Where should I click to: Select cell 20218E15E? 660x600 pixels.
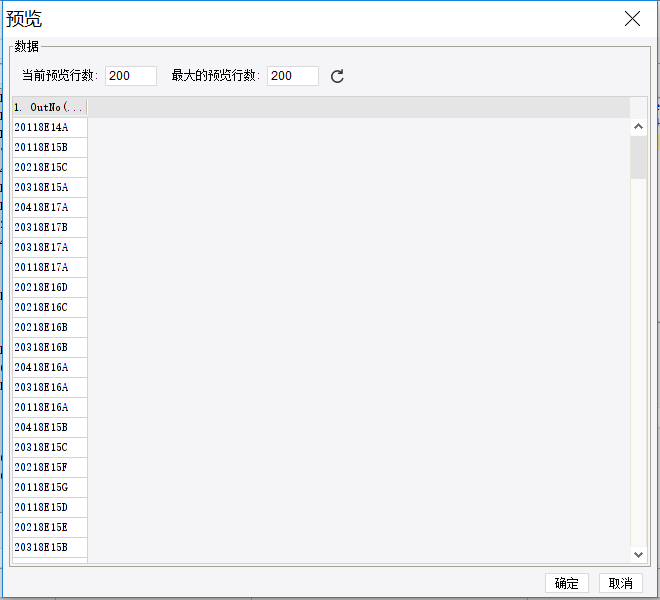(50, 527)
